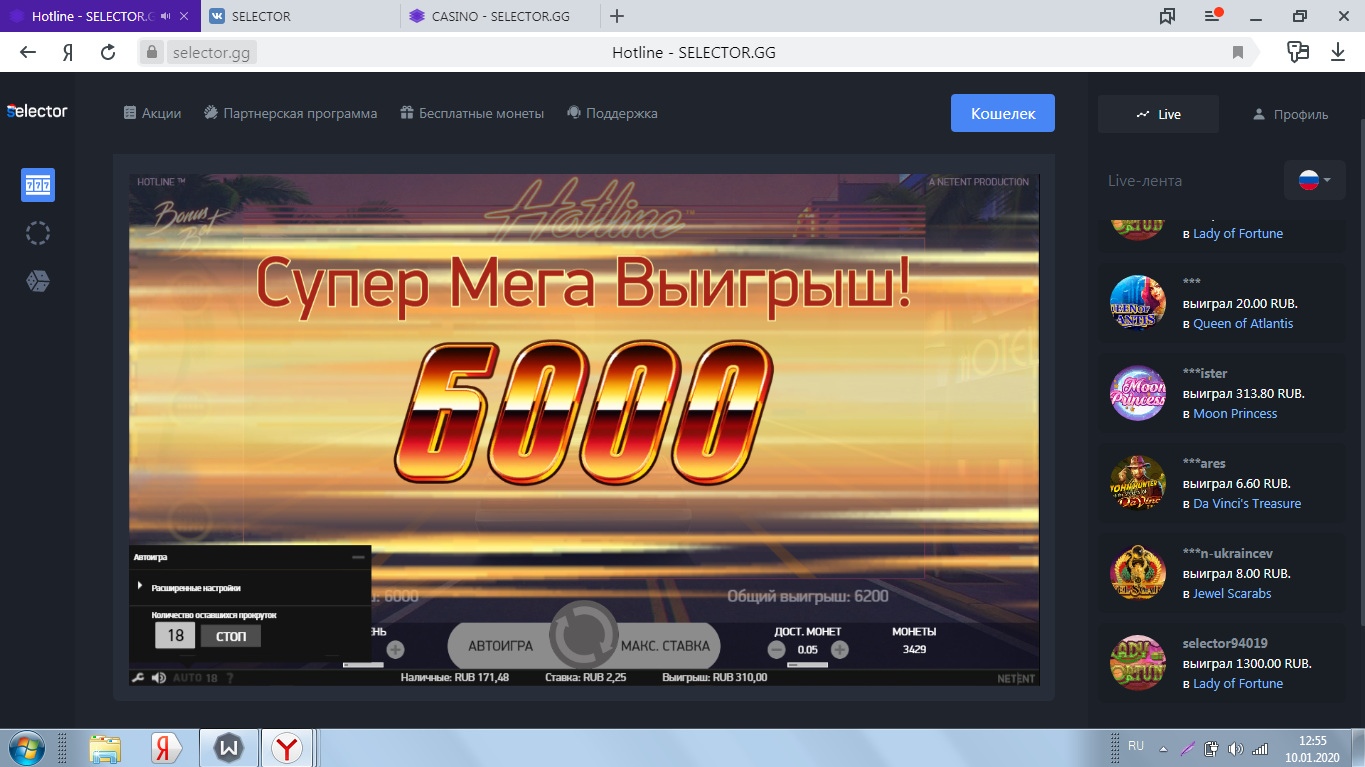
Task: Collapse the Автоигра panel with the dash
Action: [x=358, y=557]
